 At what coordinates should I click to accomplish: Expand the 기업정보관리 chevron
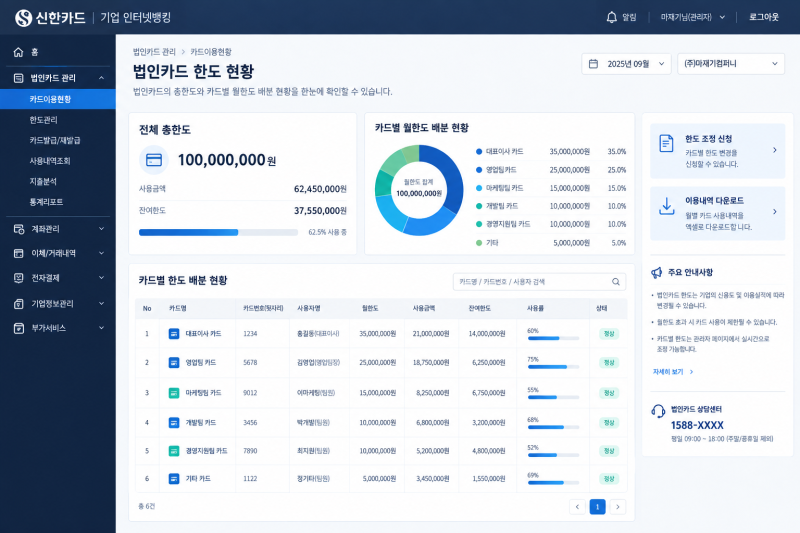101,303
